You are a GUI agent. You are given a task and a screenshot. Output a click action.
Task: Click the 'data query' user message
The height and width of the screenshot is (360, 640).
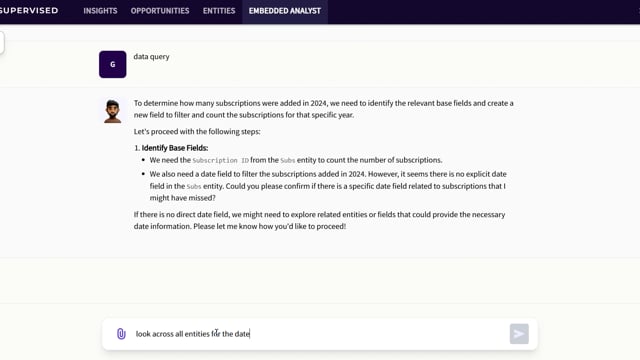151,57
